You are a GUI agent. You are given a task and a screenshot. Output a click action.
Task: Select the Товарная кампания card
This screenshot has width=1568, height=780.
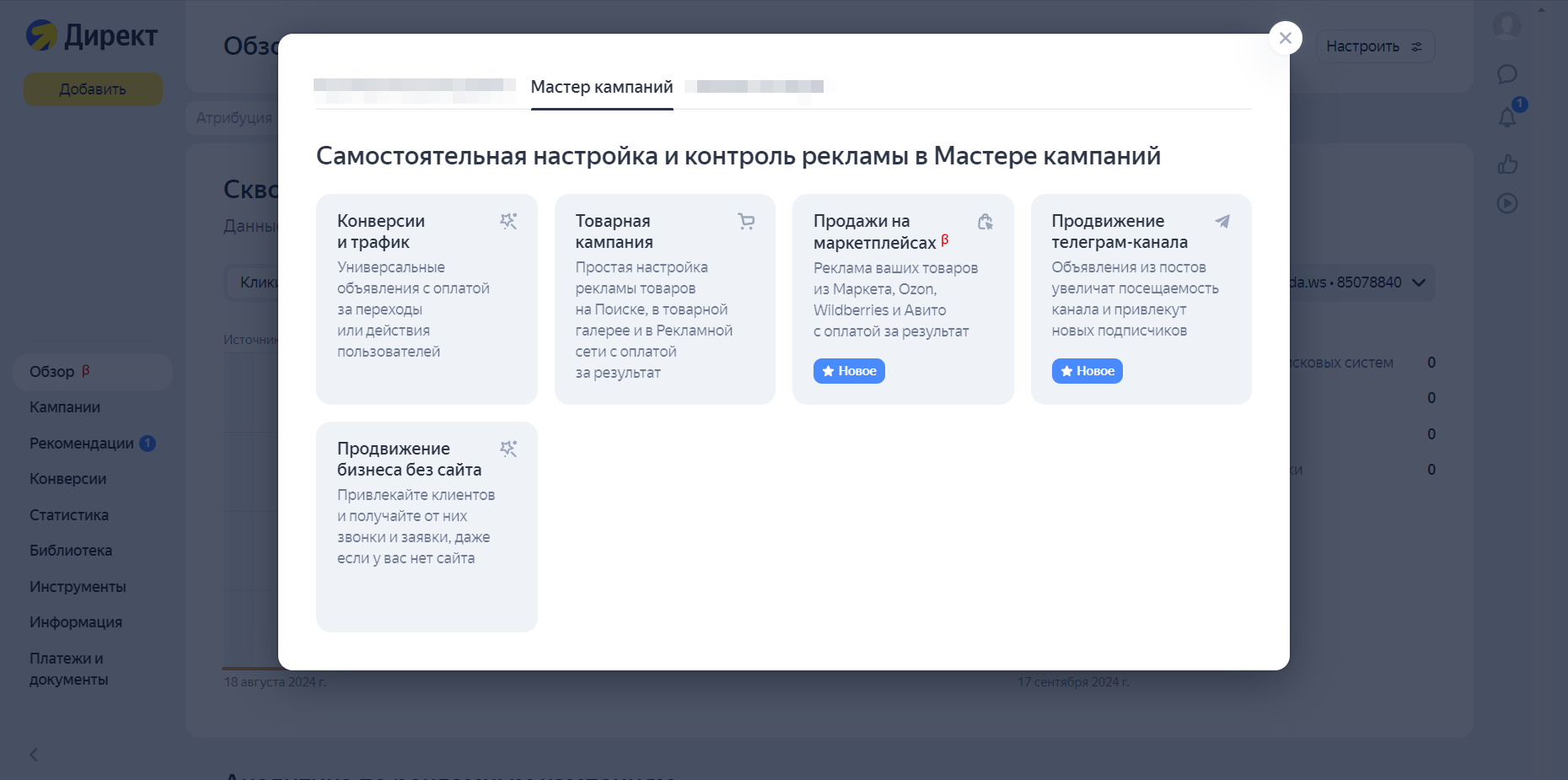tap(664, 299)
